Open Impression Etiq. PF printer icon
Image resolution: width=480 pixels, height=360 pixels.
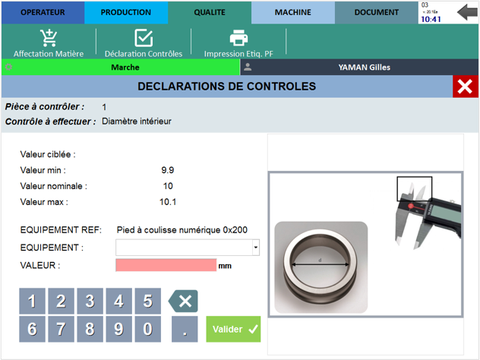click(x=239, y=38)
